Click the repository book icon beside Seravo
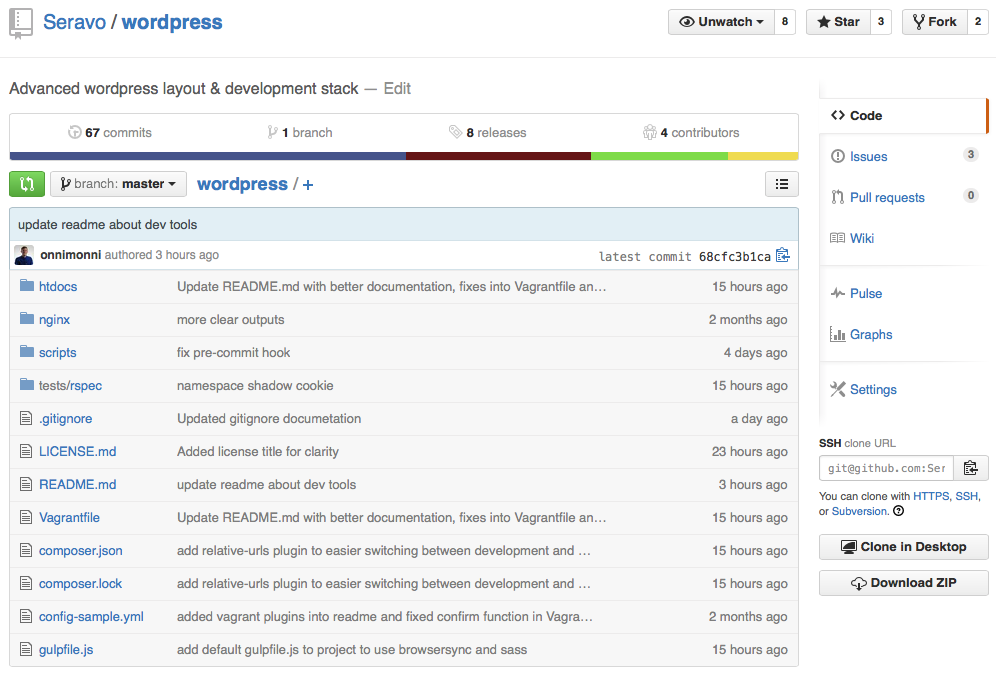 coord(20,24)
